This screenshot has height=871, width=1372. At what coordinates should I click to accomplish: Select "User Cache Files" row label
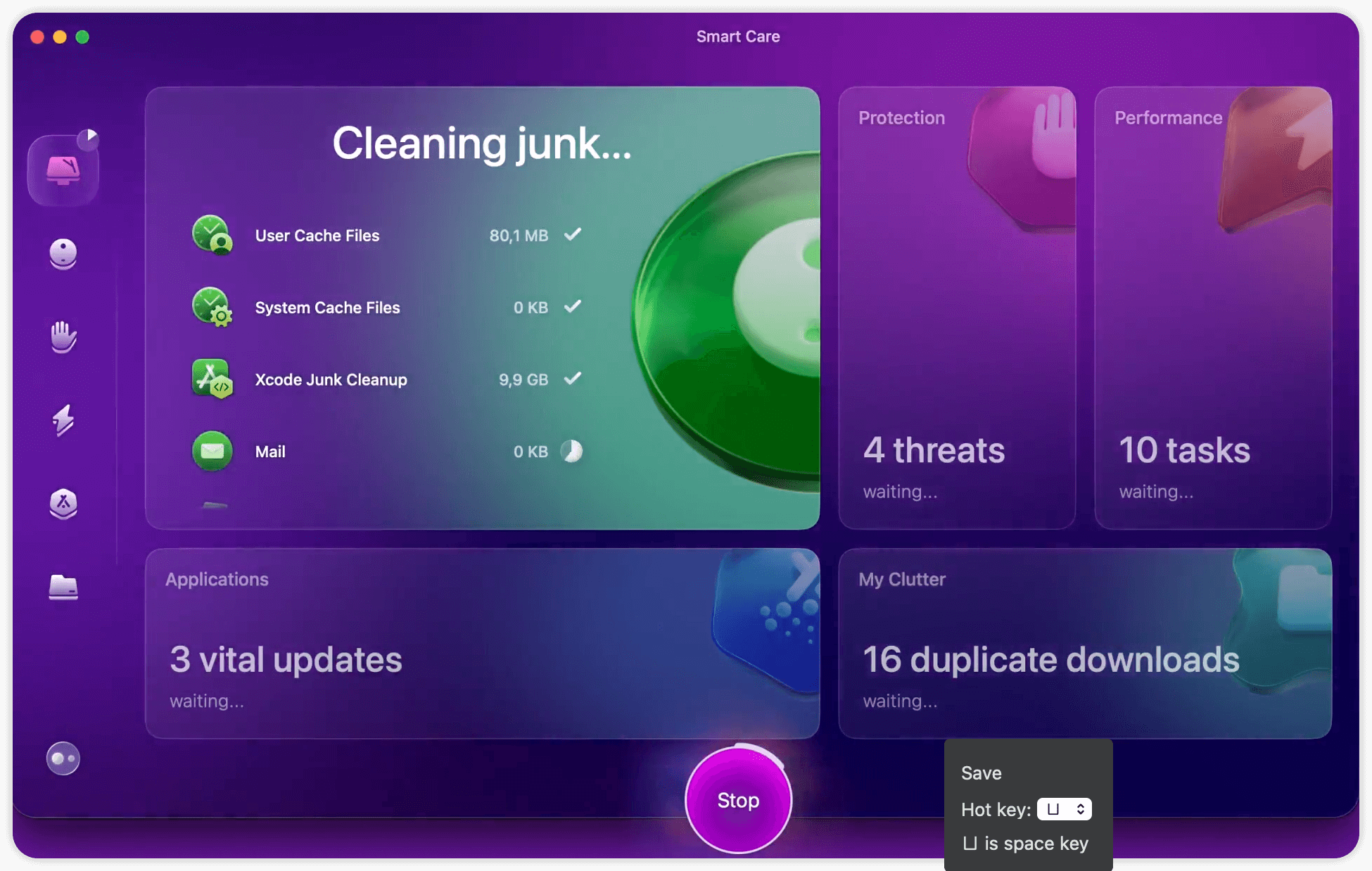point(317,236)
